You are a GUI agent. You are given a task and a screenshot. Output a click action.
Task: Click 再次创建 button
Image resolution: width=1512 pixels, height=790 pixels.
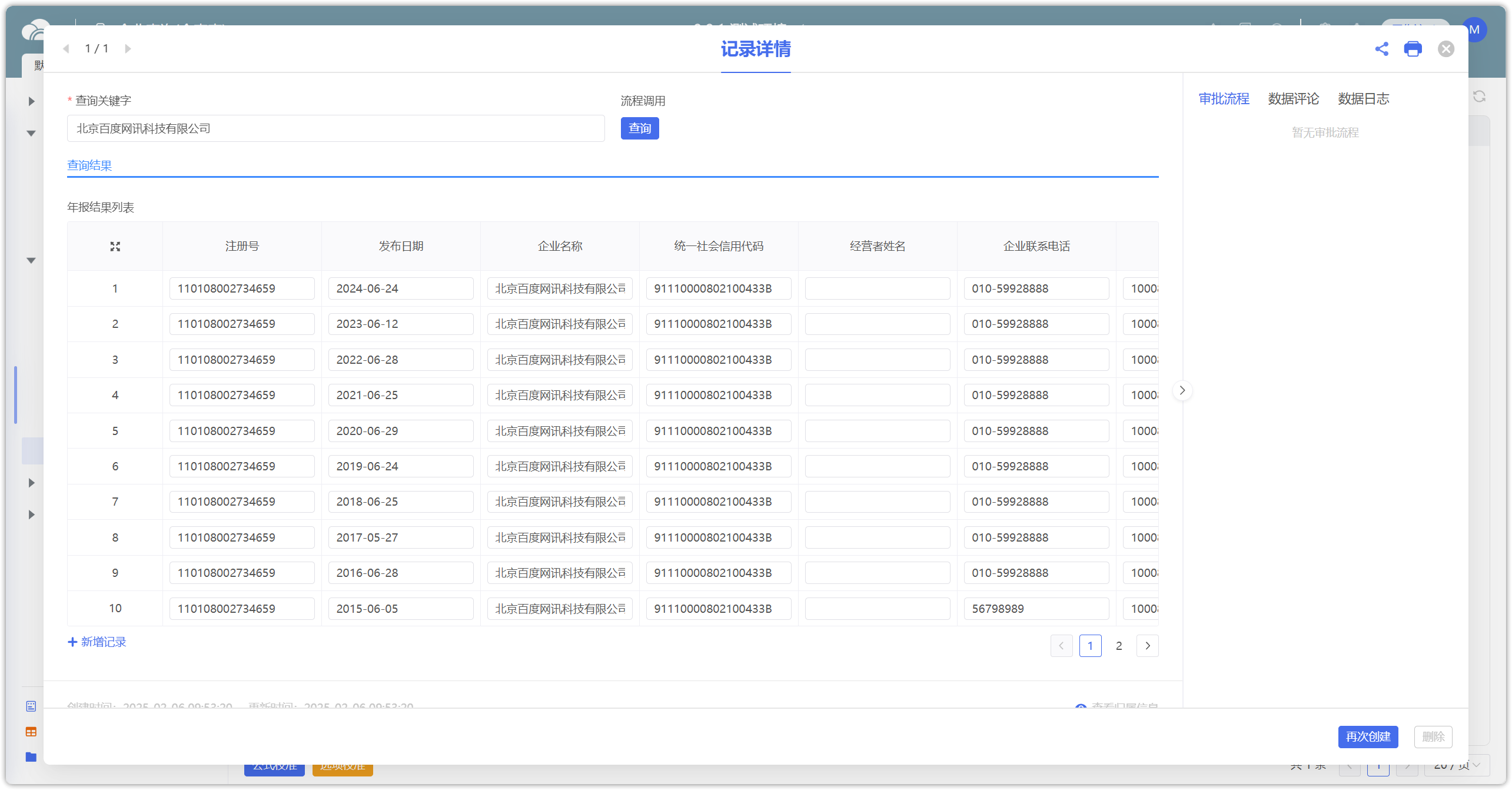pos(1367,736)
